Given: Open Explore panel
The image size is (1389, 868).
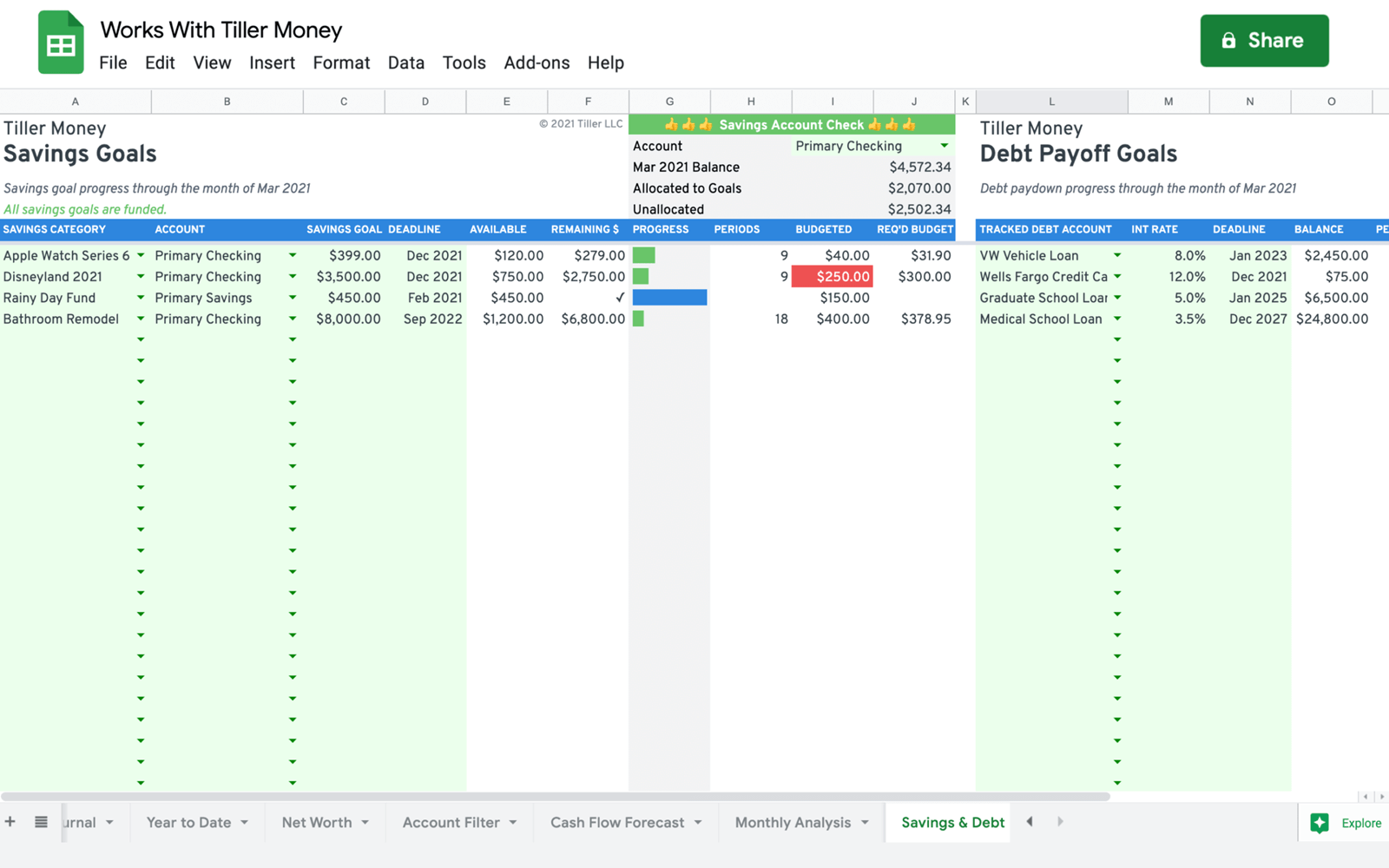Looking at the screenshot, I should click(x=1345, y=823).
